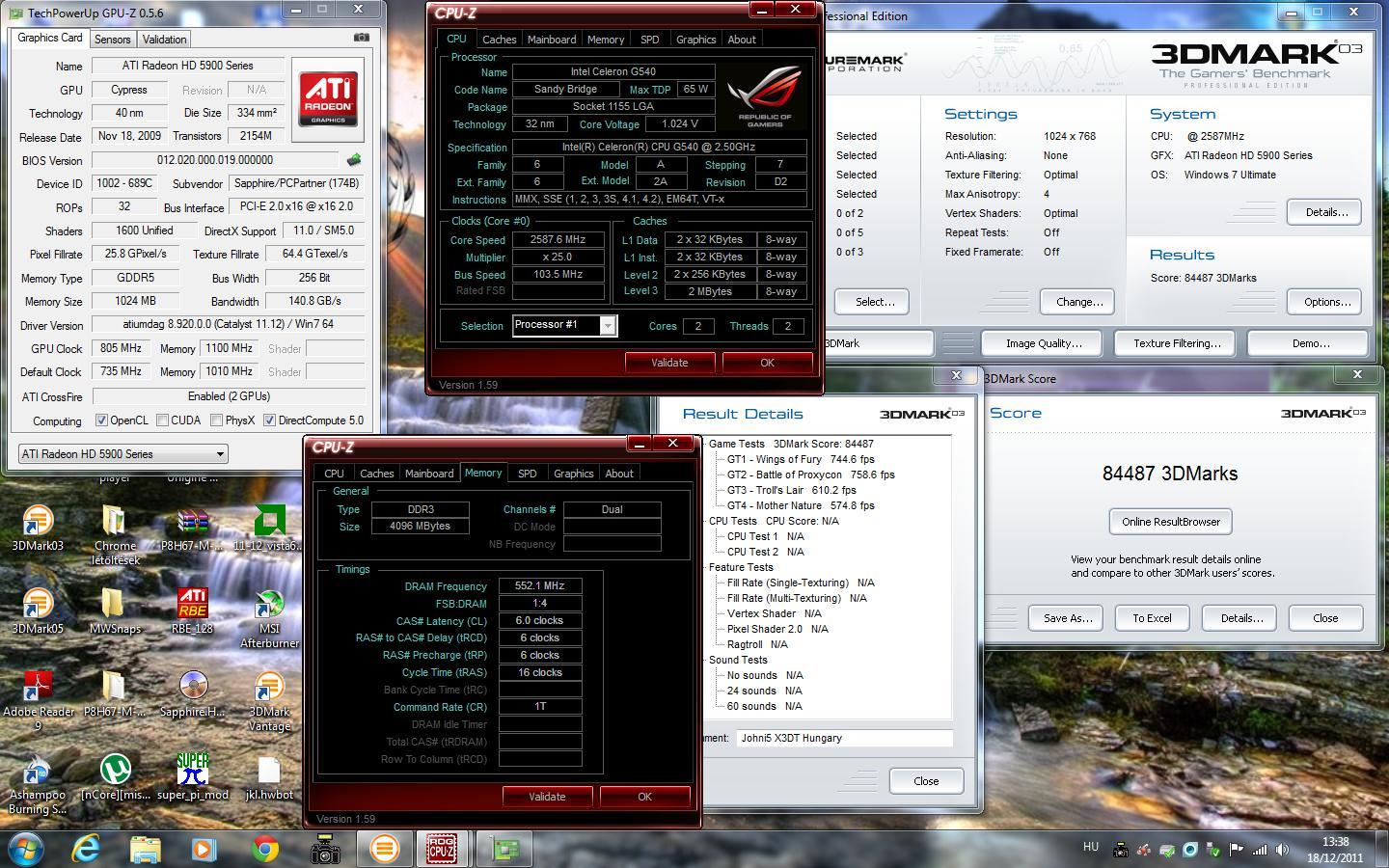This screenshot has width=1389, height=868.
Task: Toggle the PhysX checkbox in GPU-Z
Action: pyautogui.click(x=216, y=420)
